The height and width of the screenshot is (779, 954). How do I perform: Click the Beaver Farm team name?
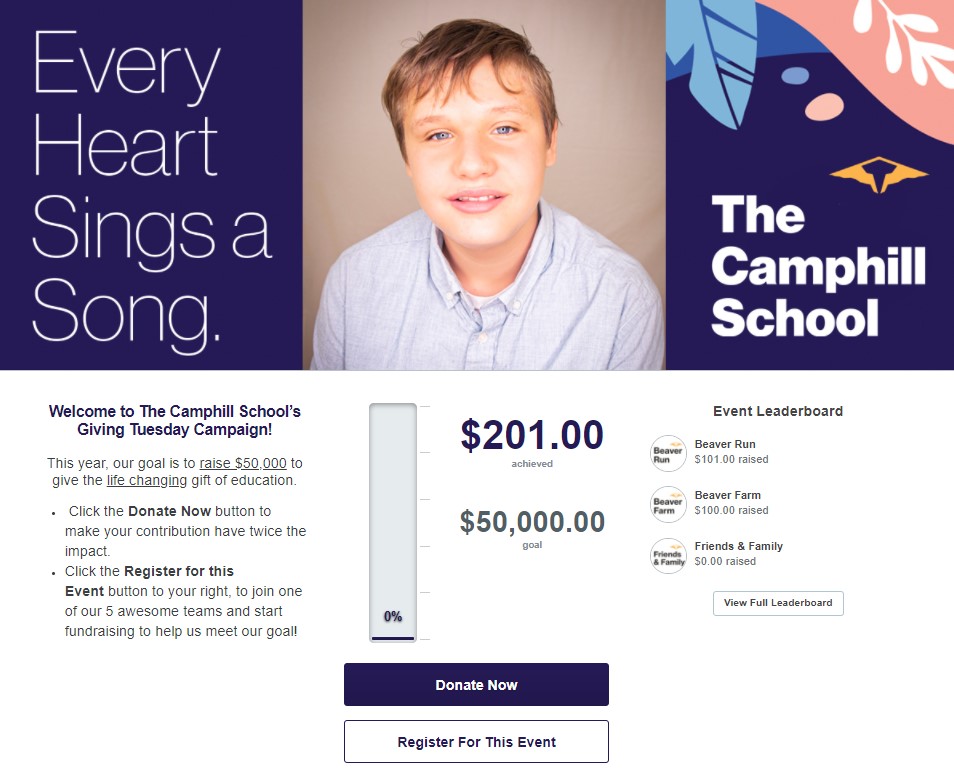(x=728, y=495)
